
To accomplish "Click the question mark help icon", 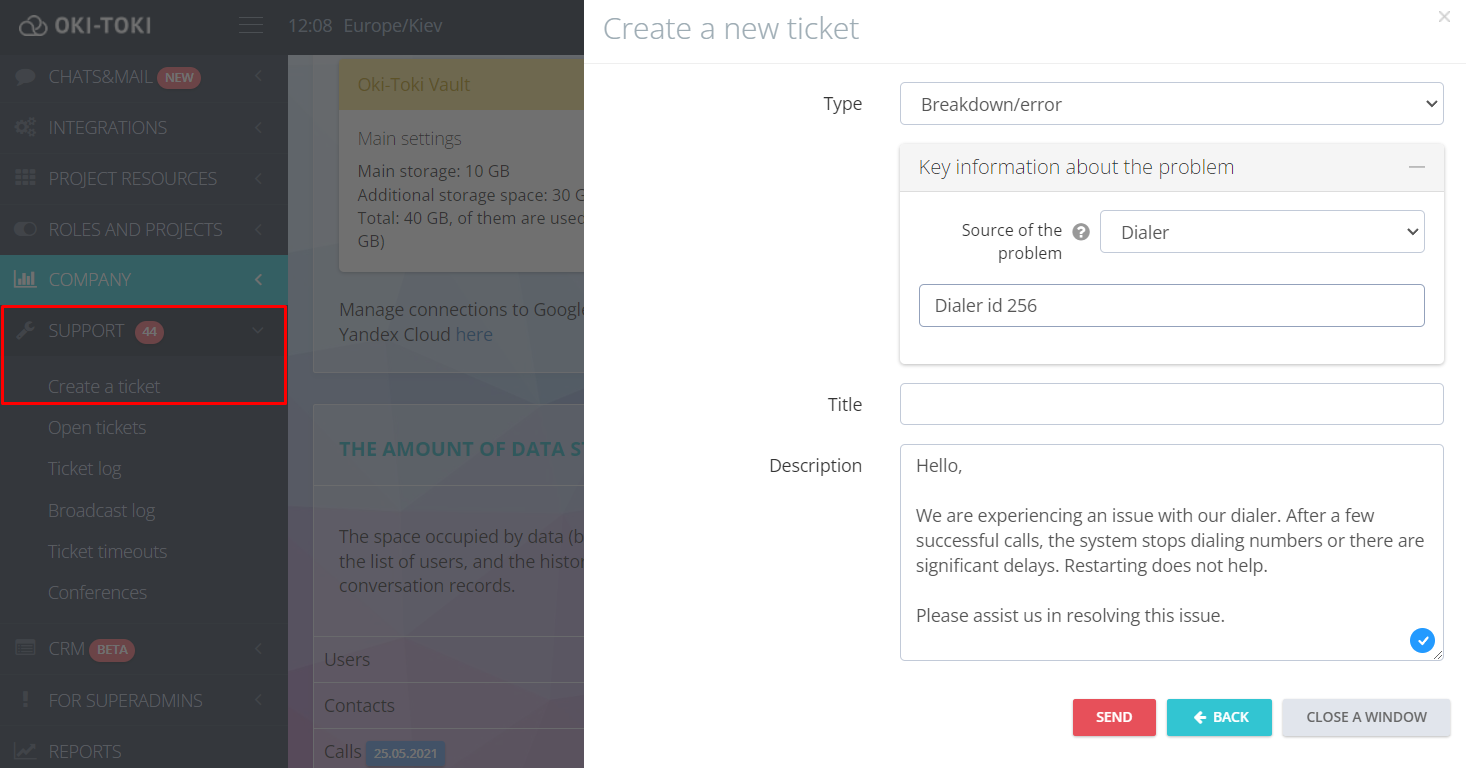I will 1081,232.
